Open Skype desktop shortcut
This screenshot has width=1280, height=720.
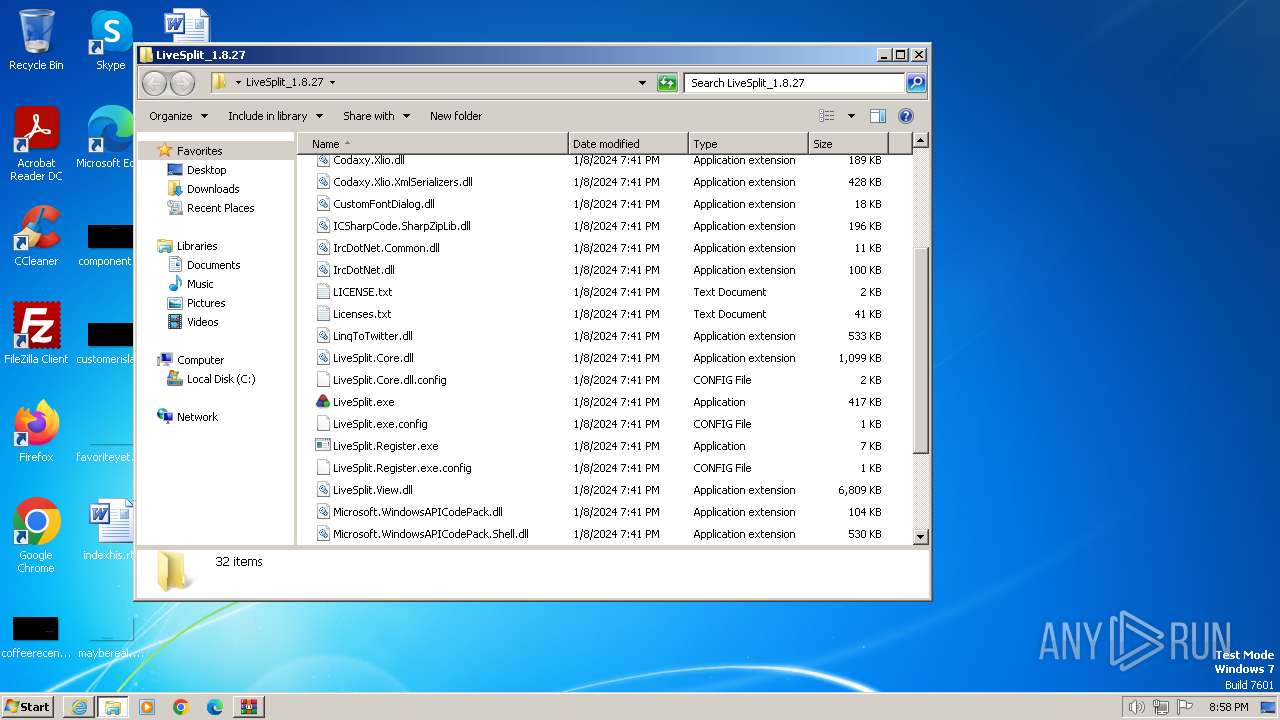point(110,41)
